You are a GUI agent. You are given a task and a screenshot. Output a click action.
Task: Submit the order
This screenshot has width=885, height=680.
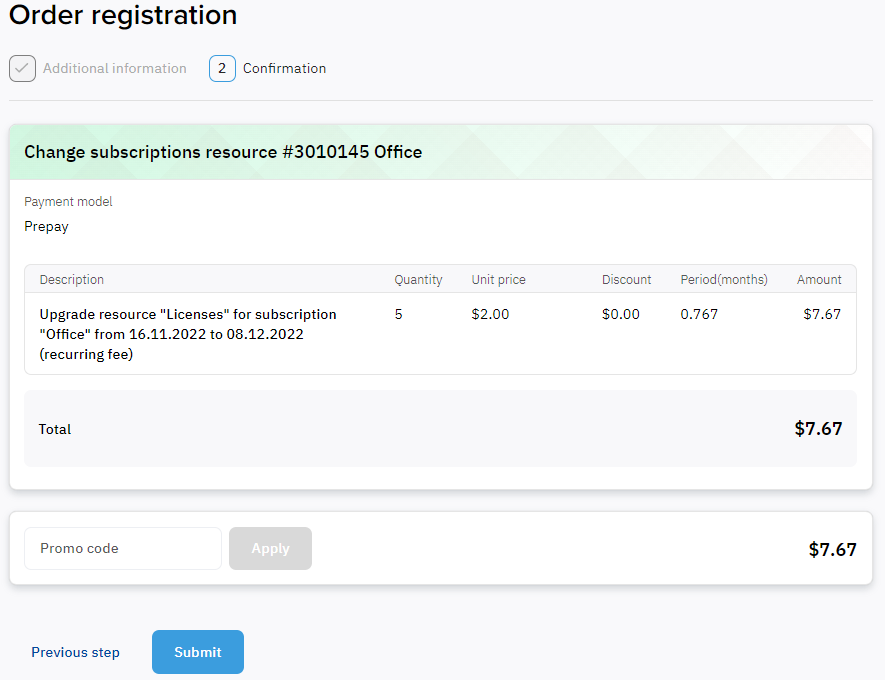(197, 651)
